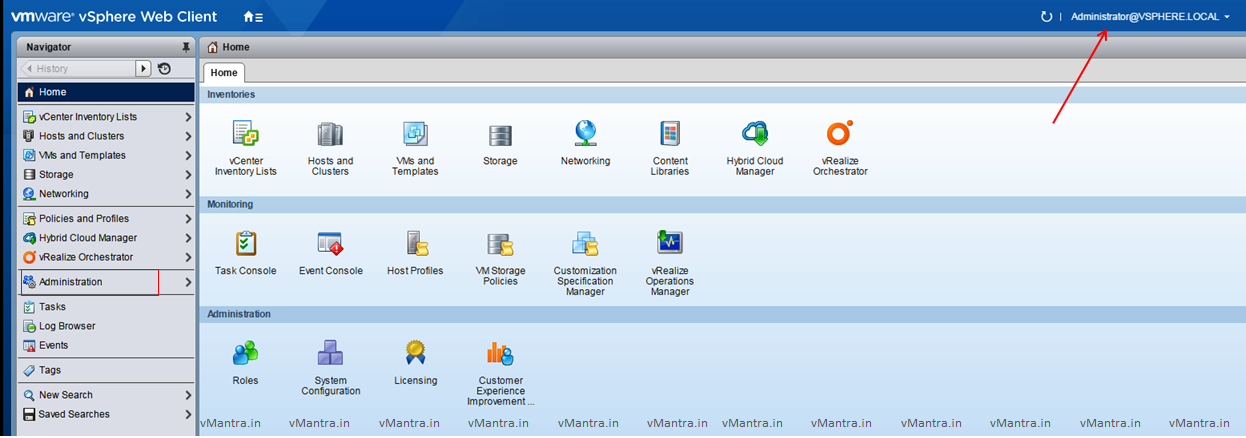Open the Event Console icon

[330, 243]
